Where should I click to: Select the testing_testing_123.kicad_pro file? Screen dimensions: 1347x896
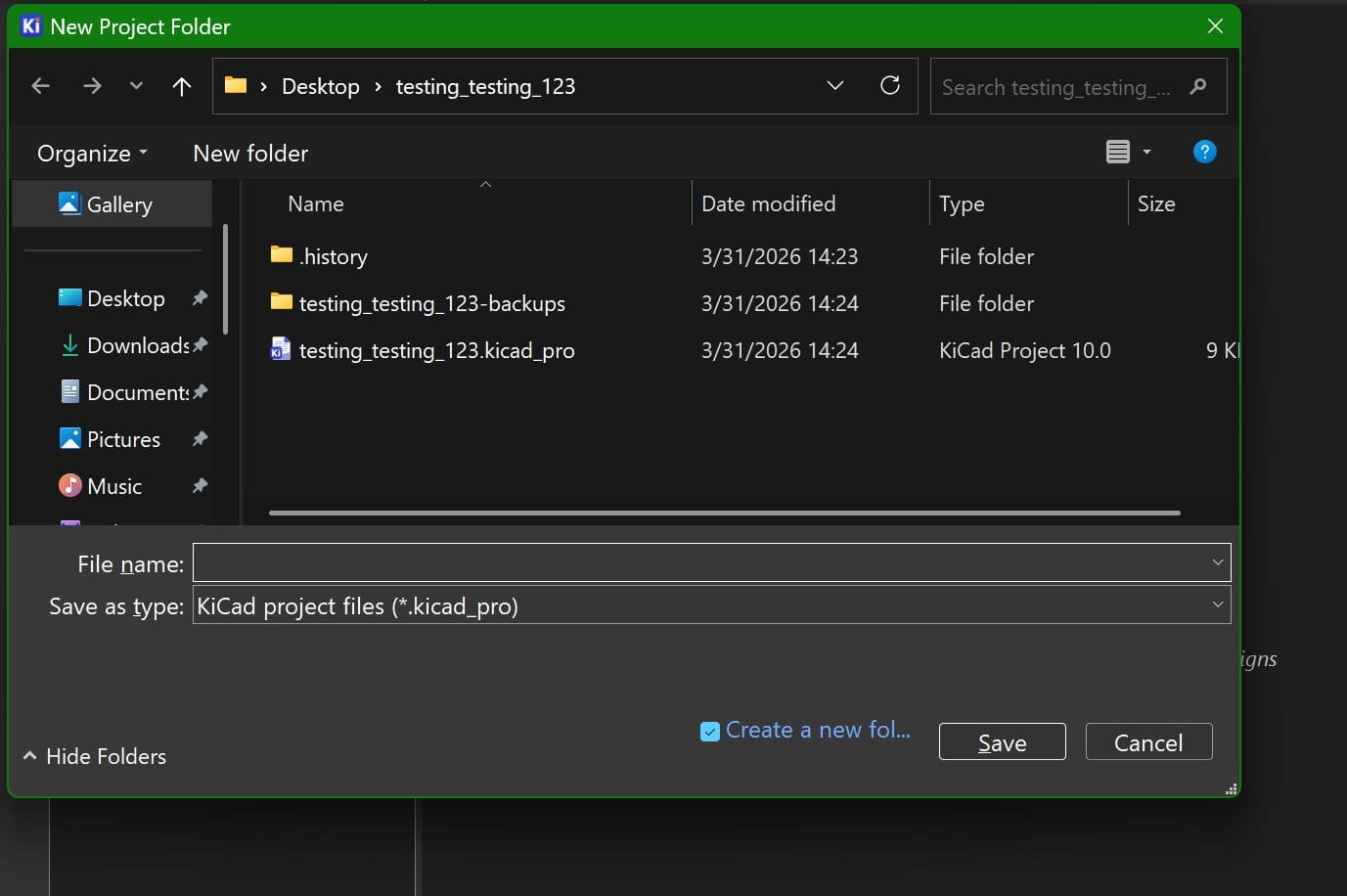(436, 350)
